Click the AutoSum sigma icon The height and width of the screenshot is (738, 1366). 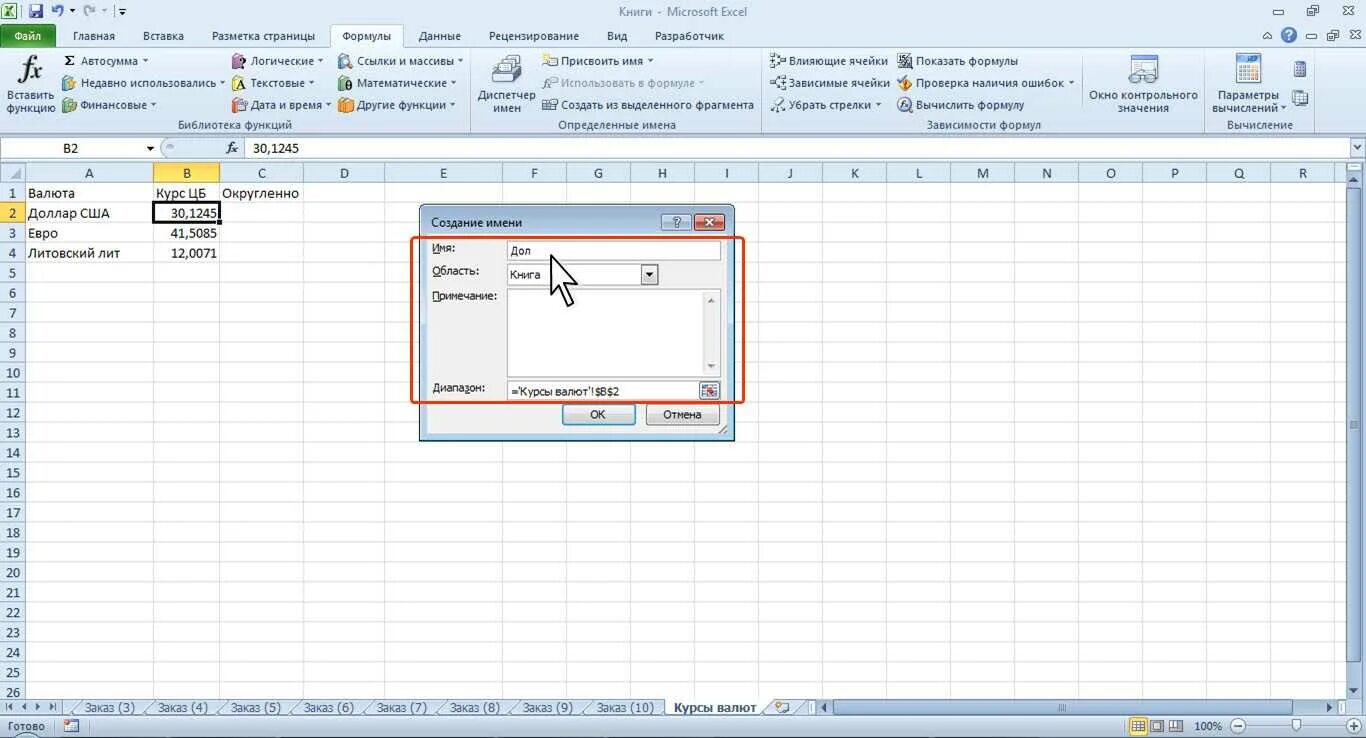(69, 61)
